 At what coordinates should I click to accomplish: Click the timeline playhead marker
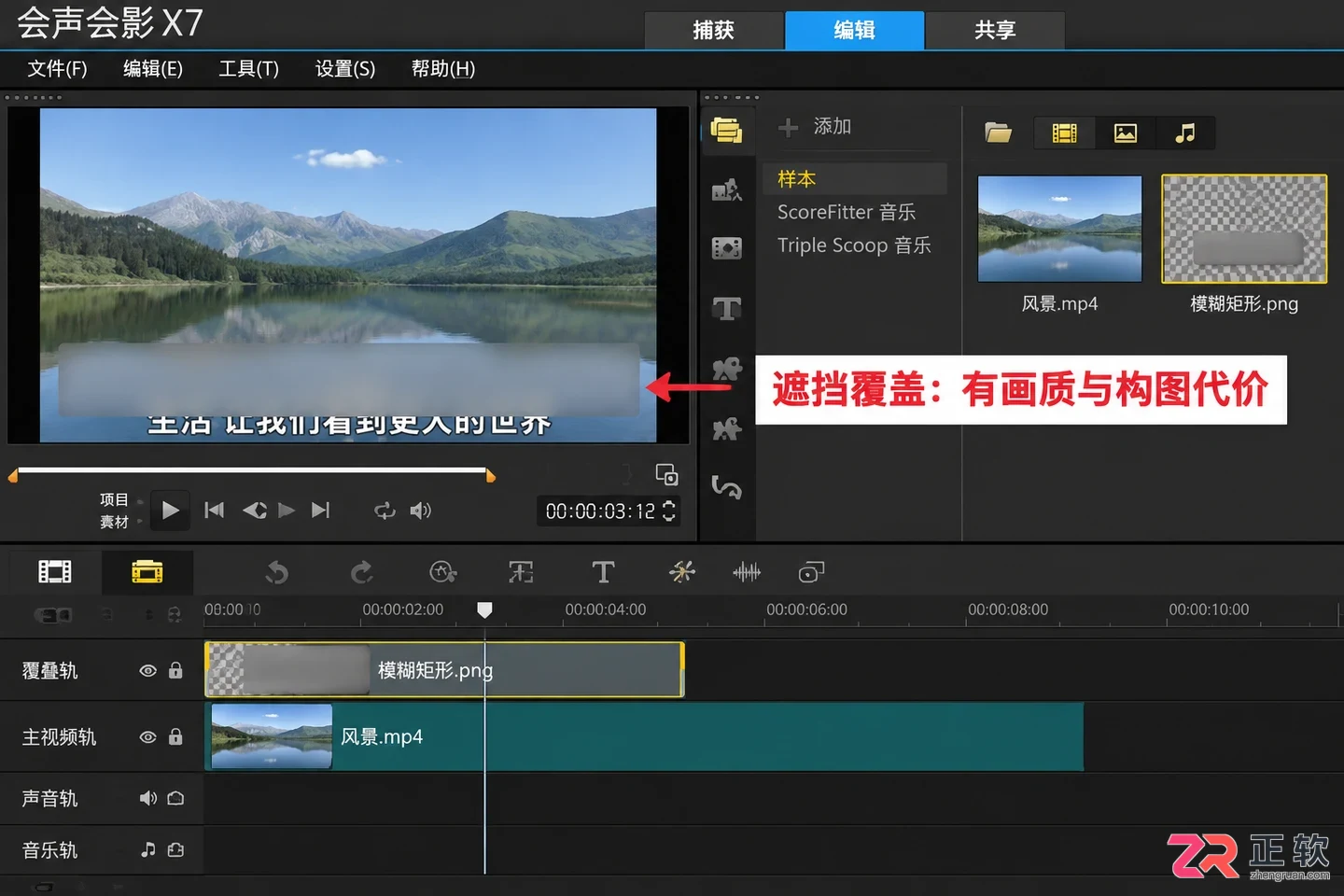click(484, 609)
